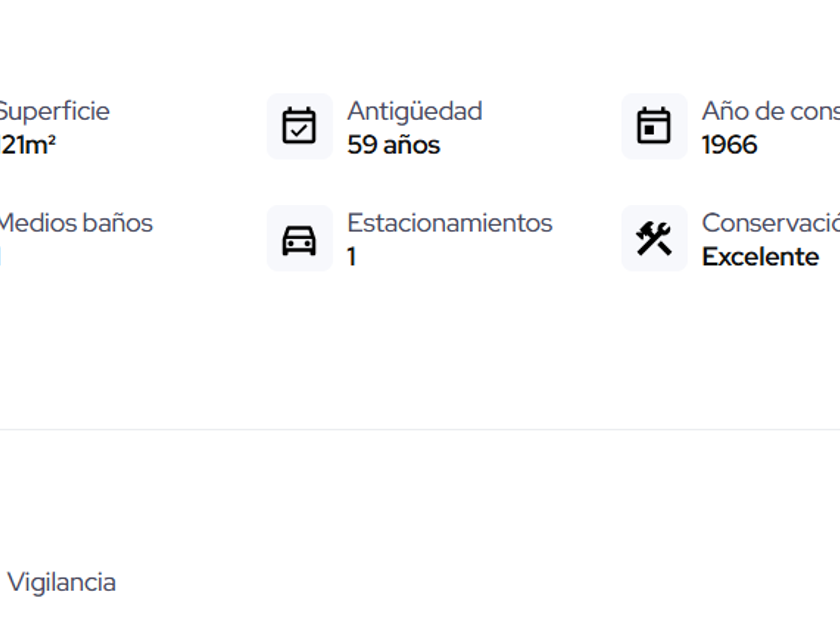Select the '21m²' surface value
The width and height of the screenshot is (840, 630).
[x=28, y=145]
